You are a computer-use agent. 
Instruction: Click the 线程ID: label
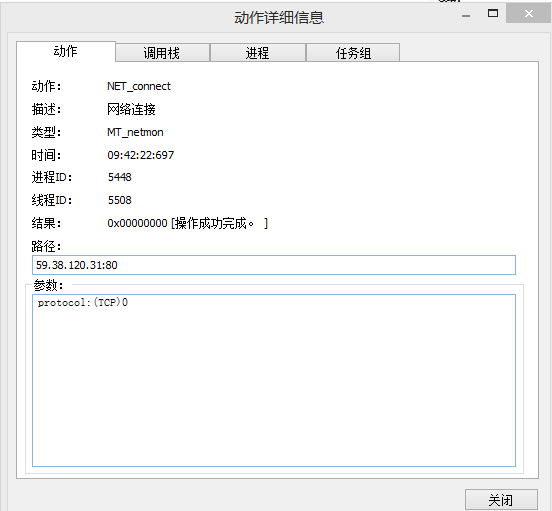click(52, 200)
